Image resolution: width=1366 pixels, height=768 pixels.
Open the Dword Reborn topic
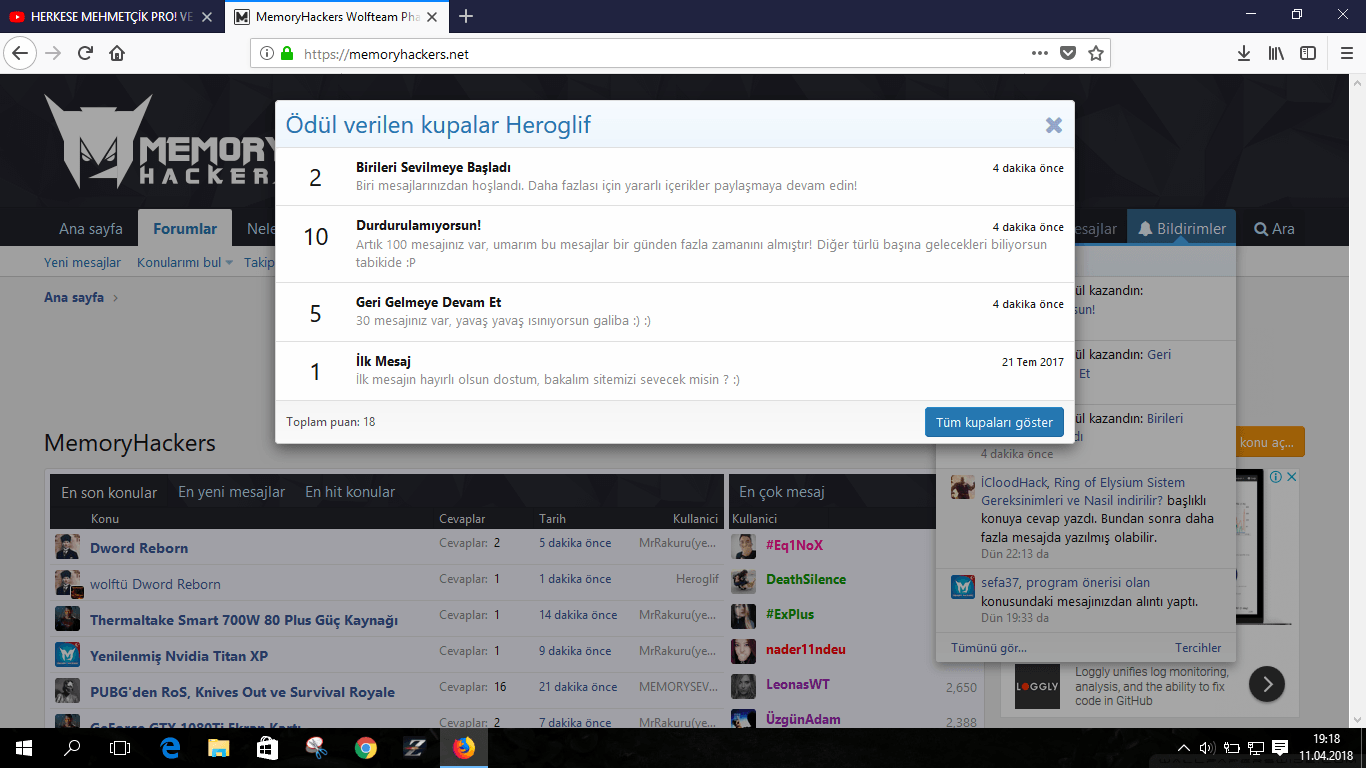[x=139, y=548]
